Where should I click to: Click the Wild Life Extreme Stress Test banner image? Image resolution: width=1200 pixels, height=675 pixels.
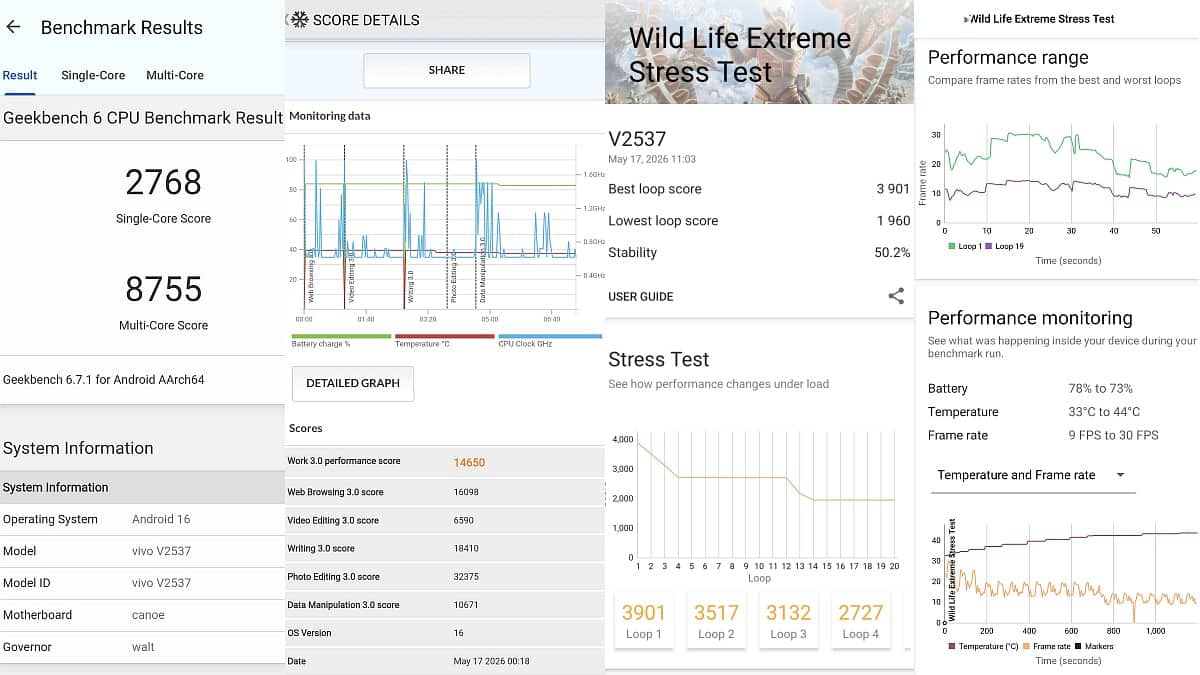point(759,52)
